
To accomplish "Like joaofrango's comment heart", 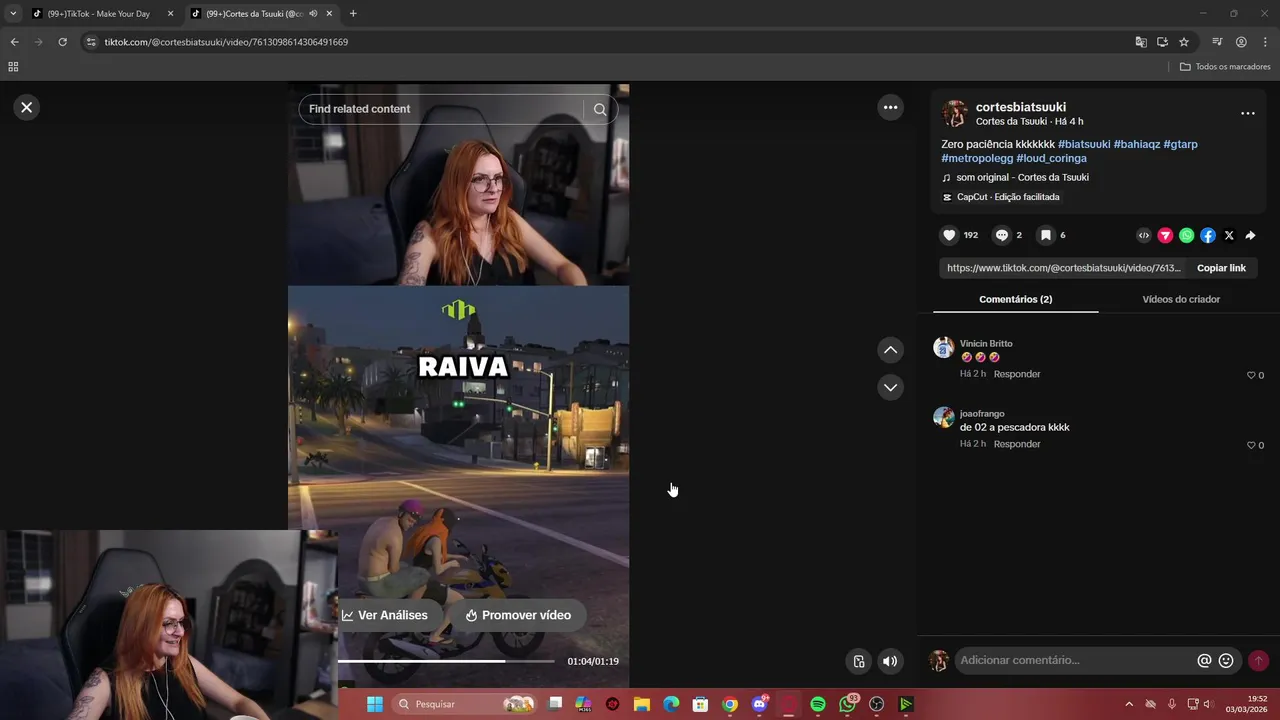I will [1251, 445].
